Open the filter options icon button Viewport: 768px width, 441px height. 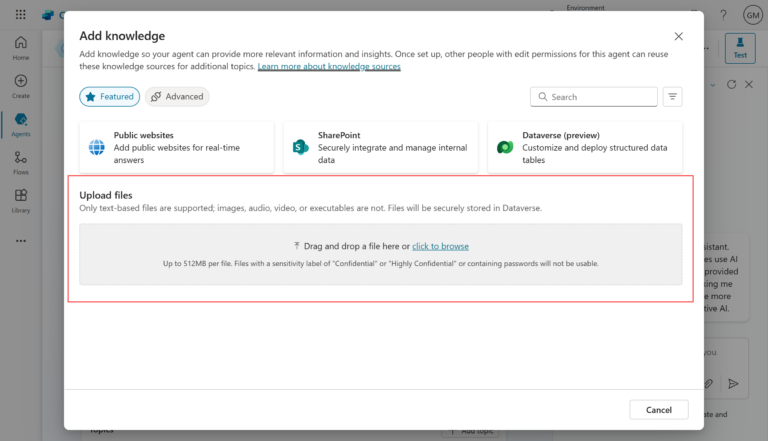pyautogui.click(x=672, y=97)
